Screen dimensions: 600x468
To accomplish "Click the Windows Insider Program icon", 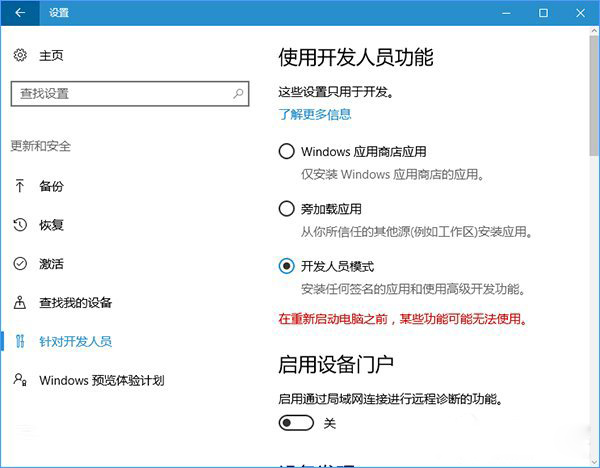I will point(20,380).
